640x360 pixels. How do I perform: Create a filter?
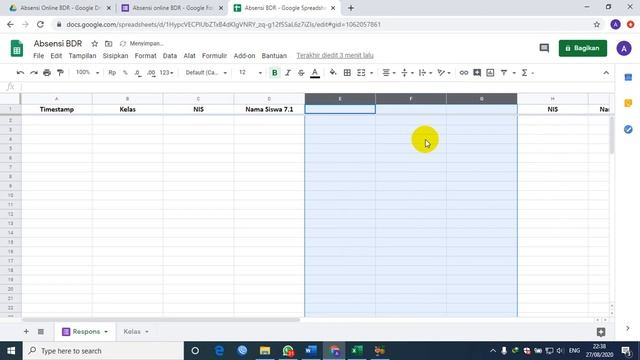point(504,73)
